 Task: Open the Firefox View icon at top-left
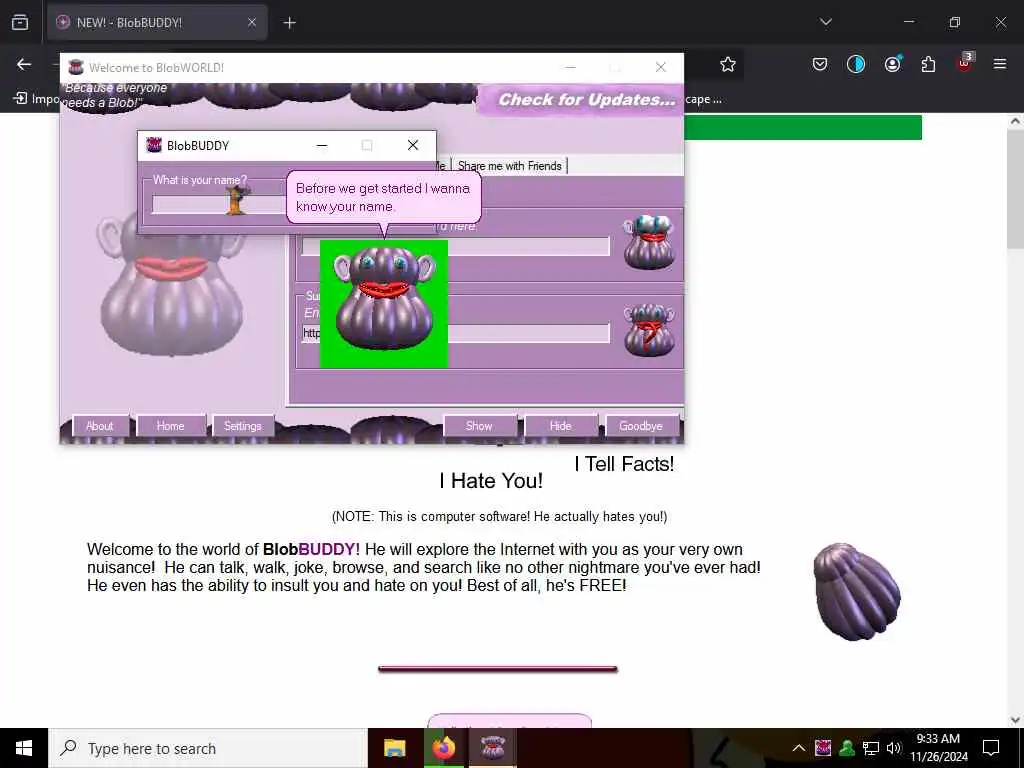20,22
